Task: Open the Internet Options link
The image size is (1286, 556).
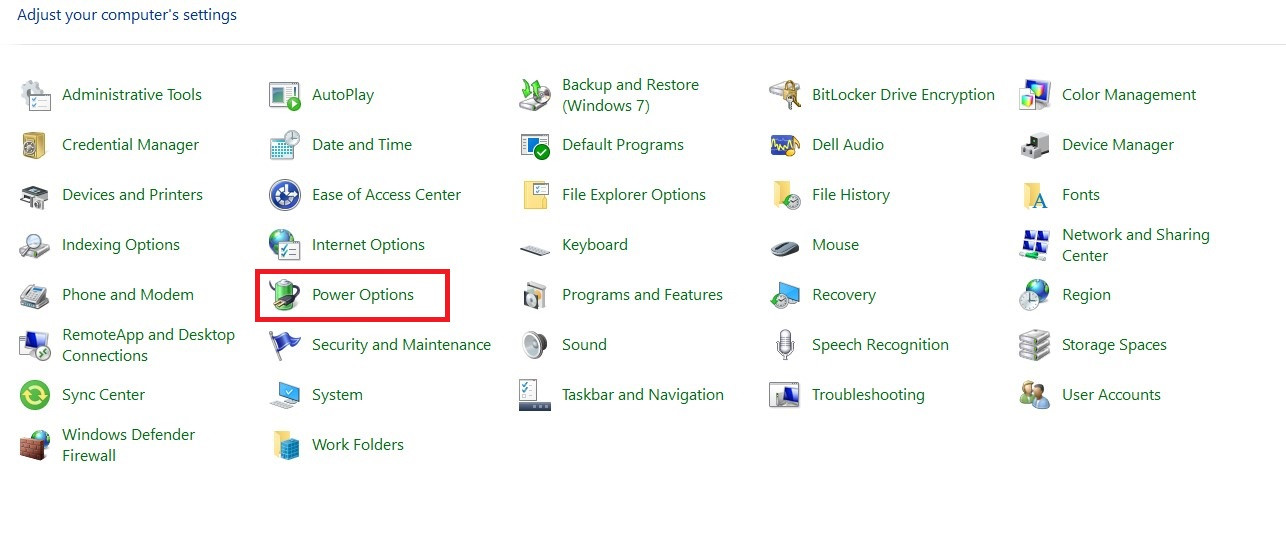Action: 368,245
